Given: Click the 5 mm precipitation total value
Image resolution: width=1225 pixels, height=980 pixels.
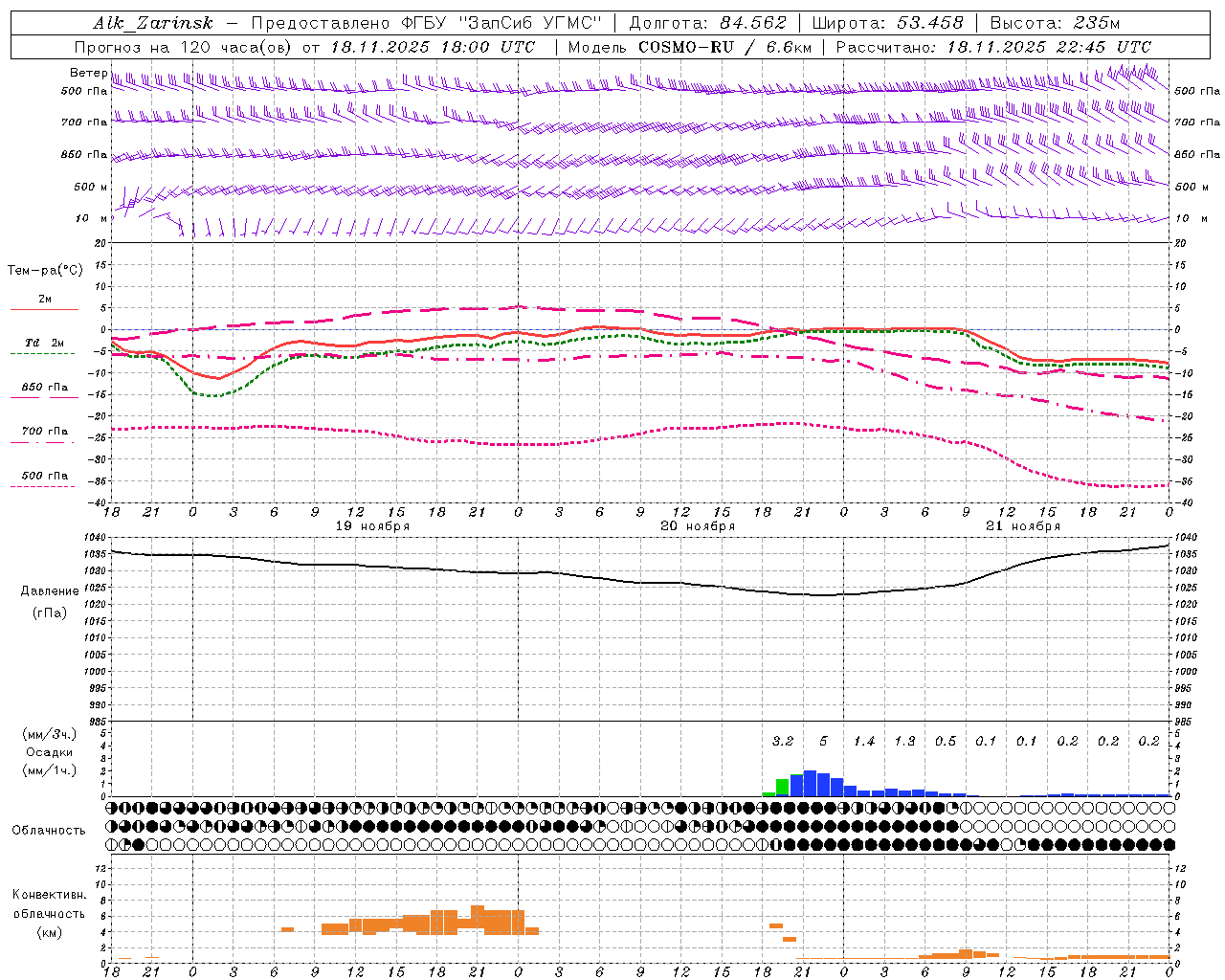Looking at the screenshot, I should click(x=823, y=742).
